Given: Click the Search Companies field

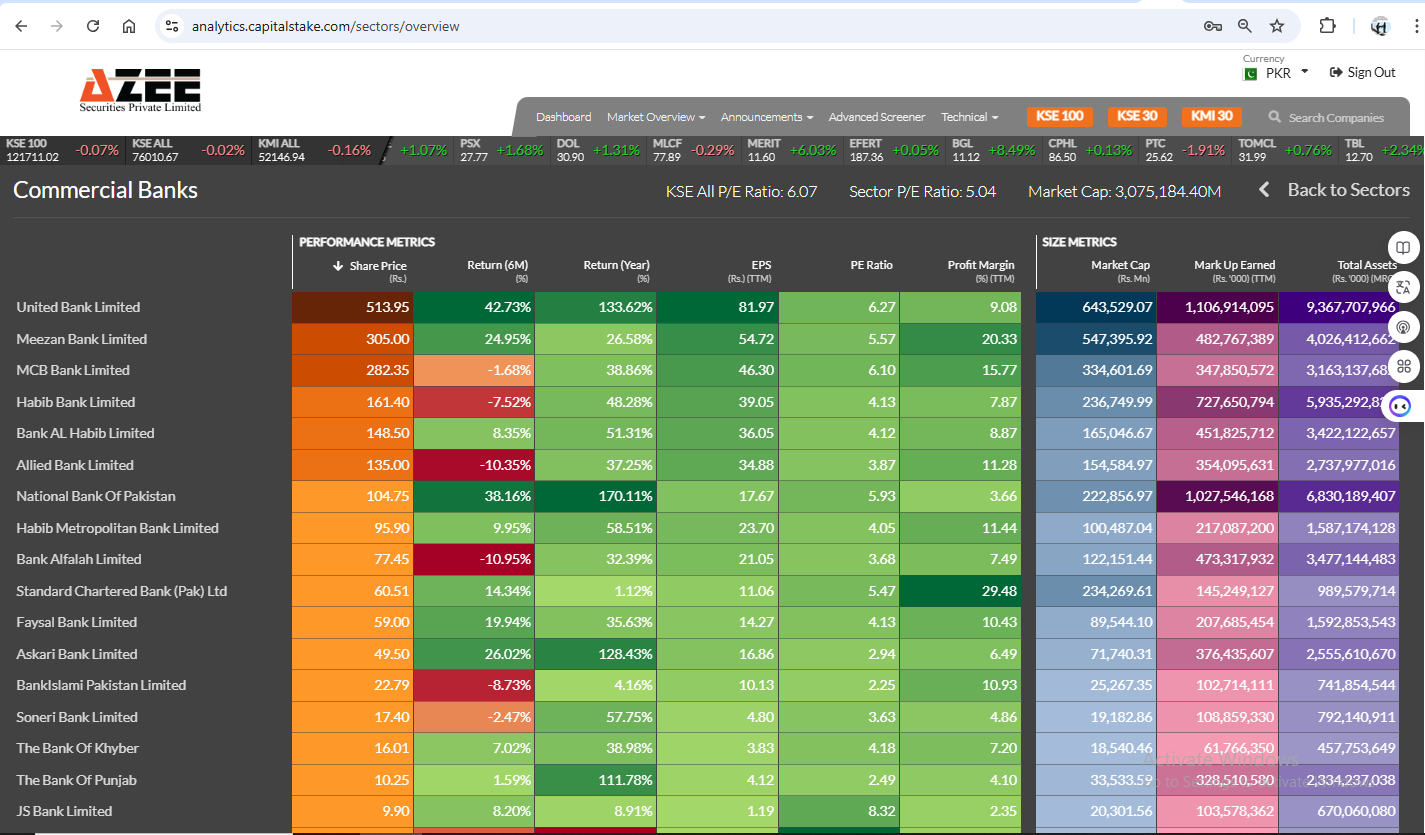Looking at the screenshot, I should tap(1336, 118).
